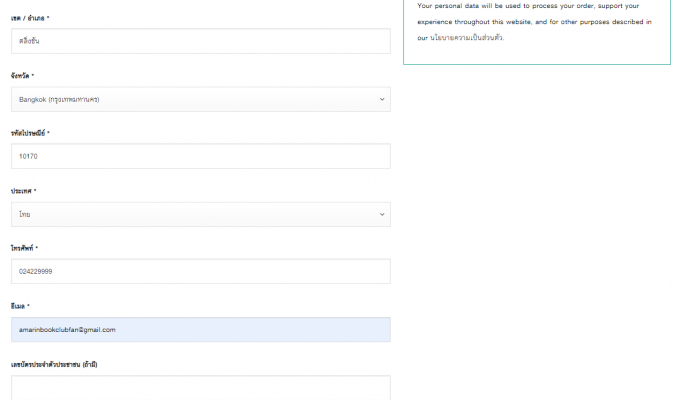Click the อีเมล field label
Screen dimensions: 680x400
[20, 305]
